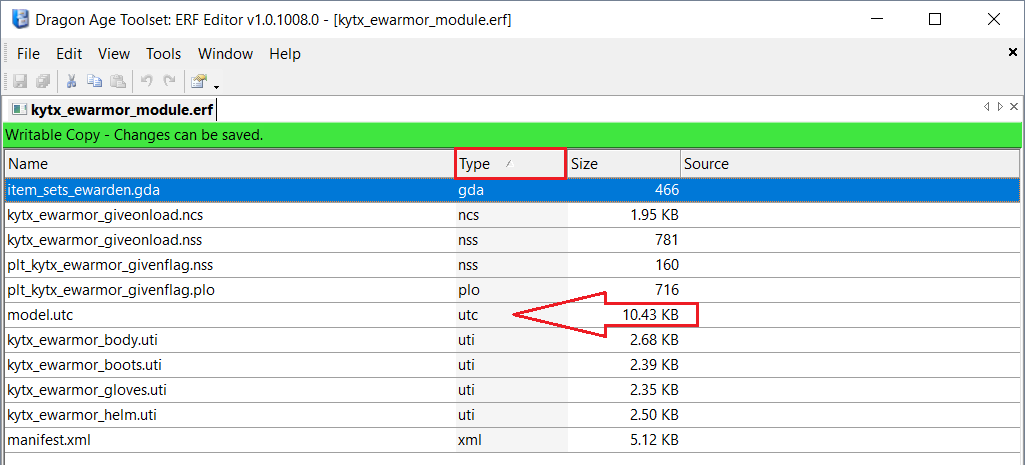Sort by the Name column header

(229, 164)
